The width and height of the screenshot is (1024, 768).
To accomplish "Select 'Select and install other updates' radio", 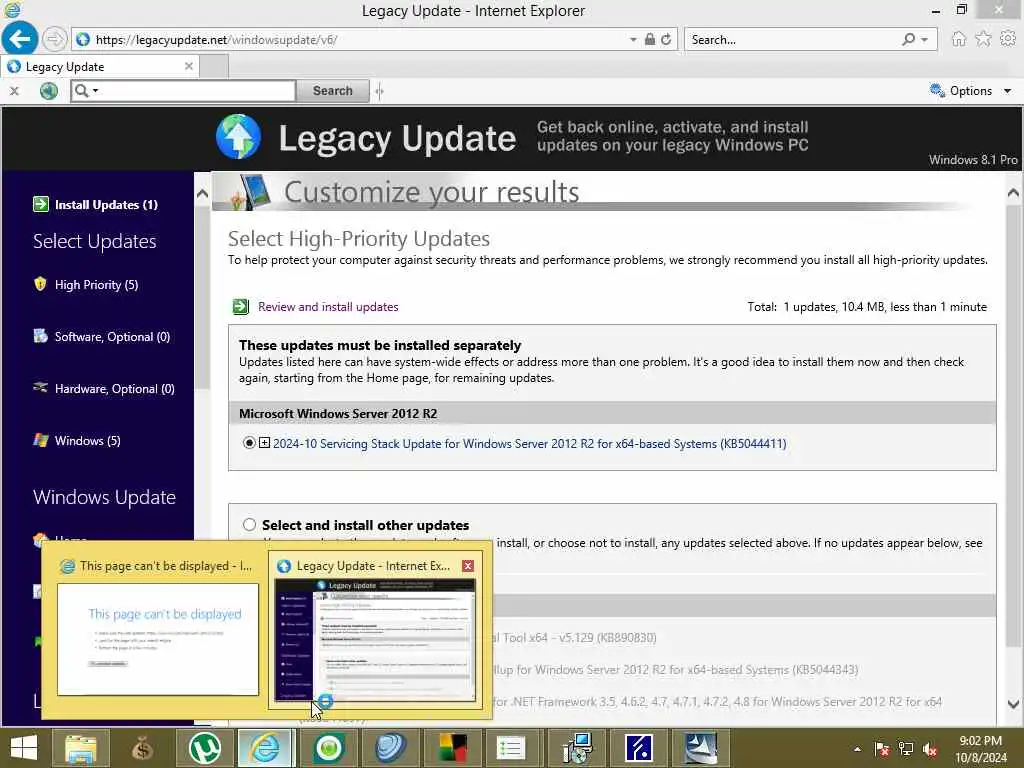I will click(x=249, y=524).
